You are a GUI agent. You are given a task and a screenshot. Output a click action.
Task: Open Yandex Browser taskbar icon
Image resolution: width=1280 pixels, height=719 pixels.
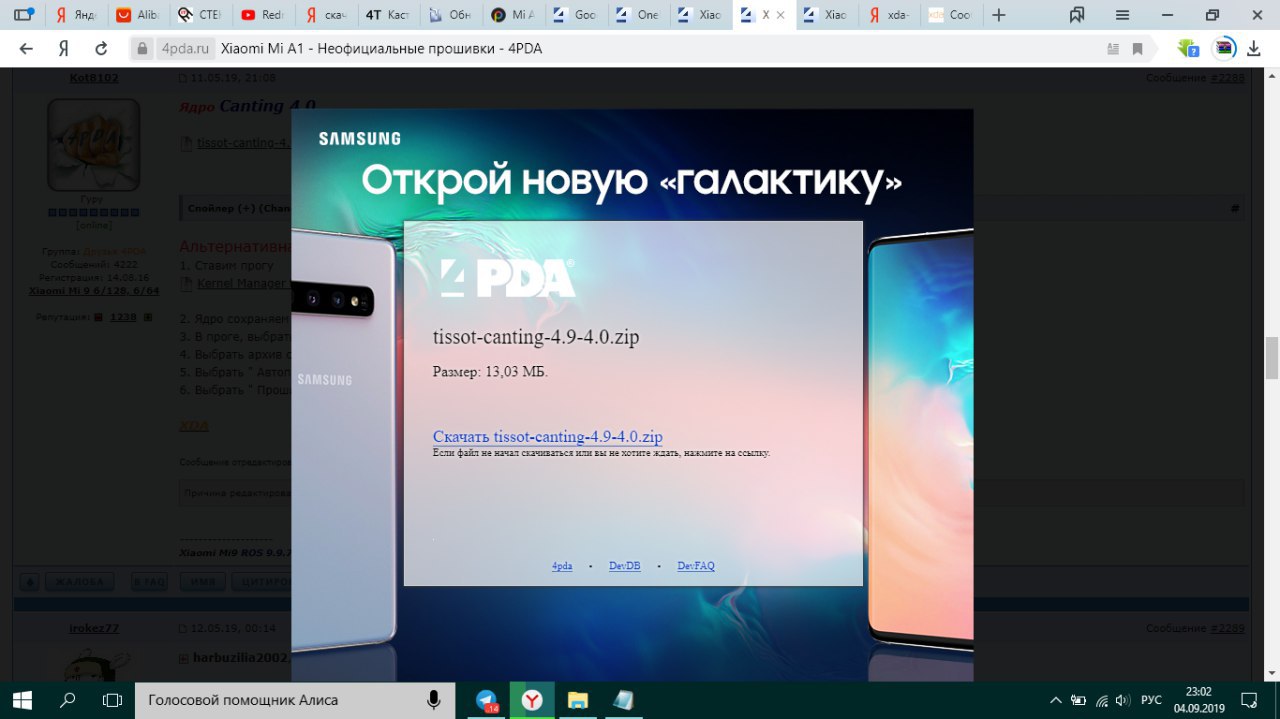[x=532, y=700]
